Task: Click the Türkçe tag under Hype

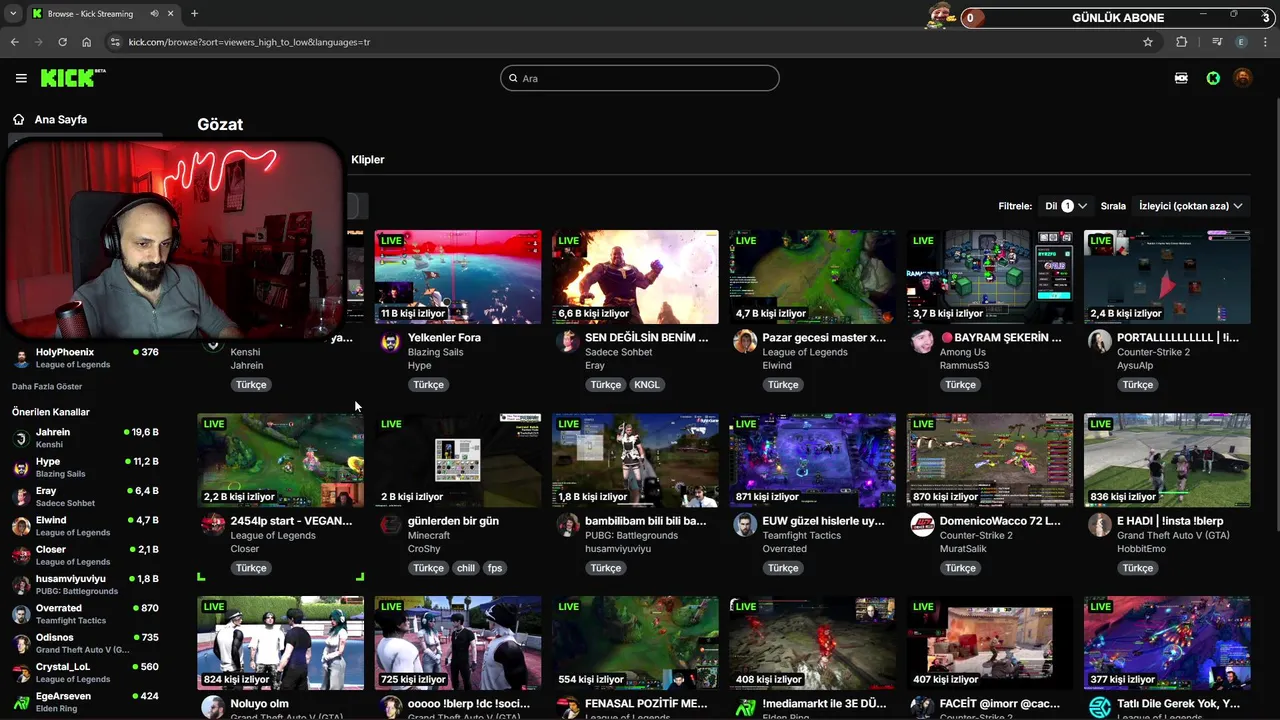Action: click(428, 385)
